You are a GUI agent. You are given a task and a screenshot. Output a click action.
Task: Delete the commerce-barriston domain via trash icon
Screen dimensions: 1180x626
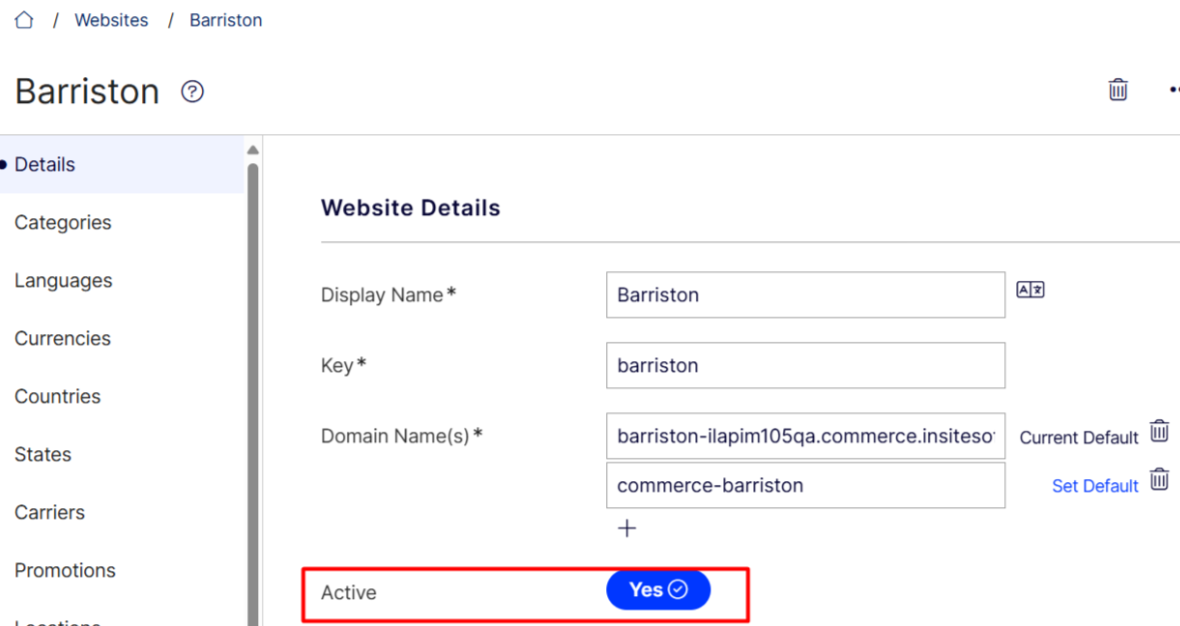tap(1159, 479)
